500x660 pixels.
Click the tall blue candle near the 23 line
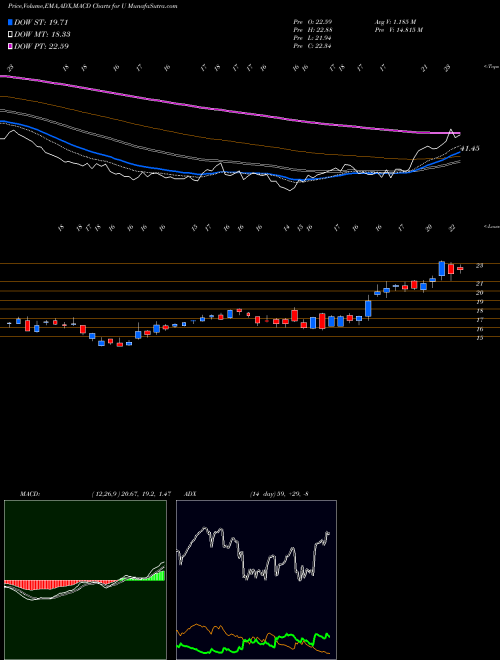click(441, 269)
